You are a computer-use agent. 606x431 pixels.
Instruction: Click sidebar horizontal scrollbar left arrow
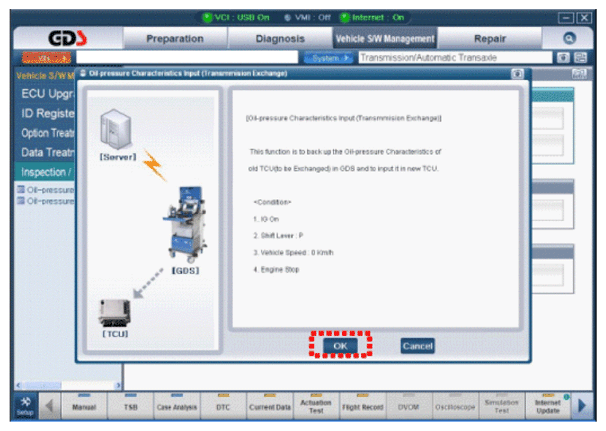19,385
